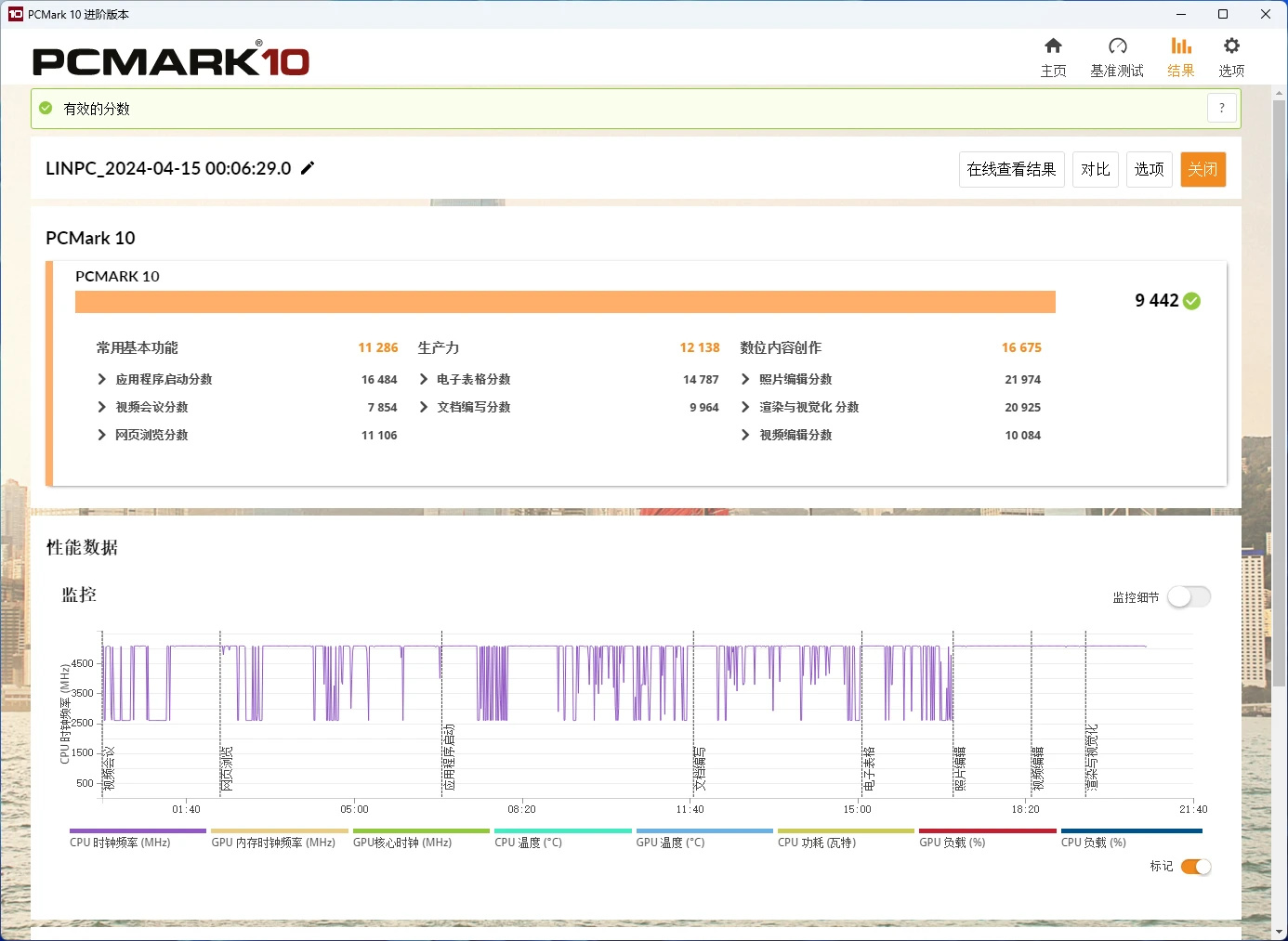Click the 视频编辑 marker in the chart
Viewport: 1288px width, 941px height.
1038,769
